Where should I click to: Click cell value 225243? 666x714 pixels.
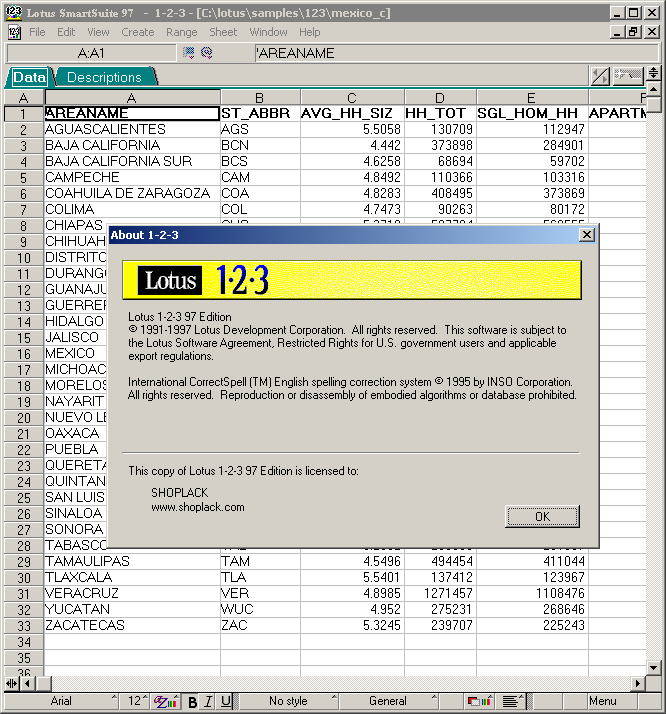coord(532,625)
